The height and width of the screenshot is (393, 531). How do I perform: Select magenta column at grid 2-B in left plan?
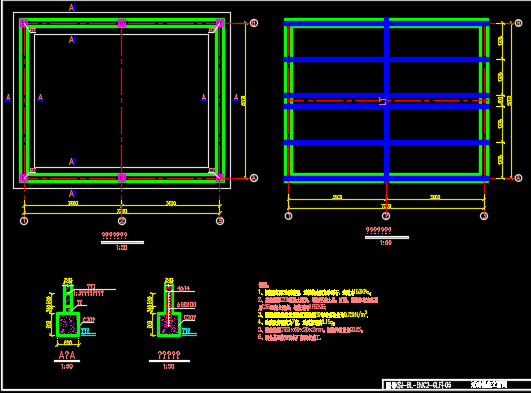(122, 23)
